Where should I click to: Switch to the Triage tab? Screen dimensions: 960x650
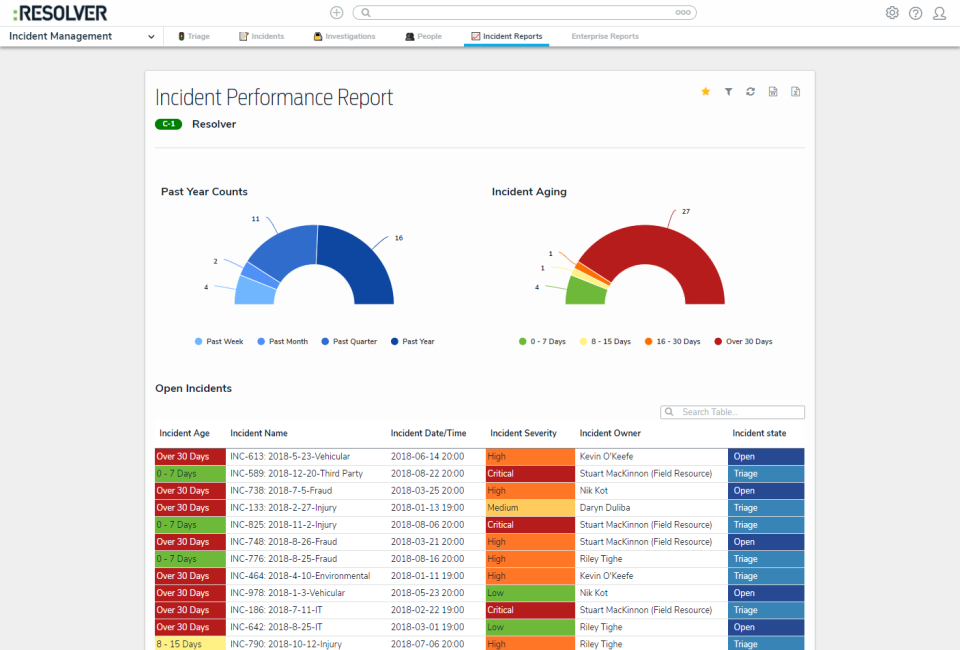[x=193, y=37]
